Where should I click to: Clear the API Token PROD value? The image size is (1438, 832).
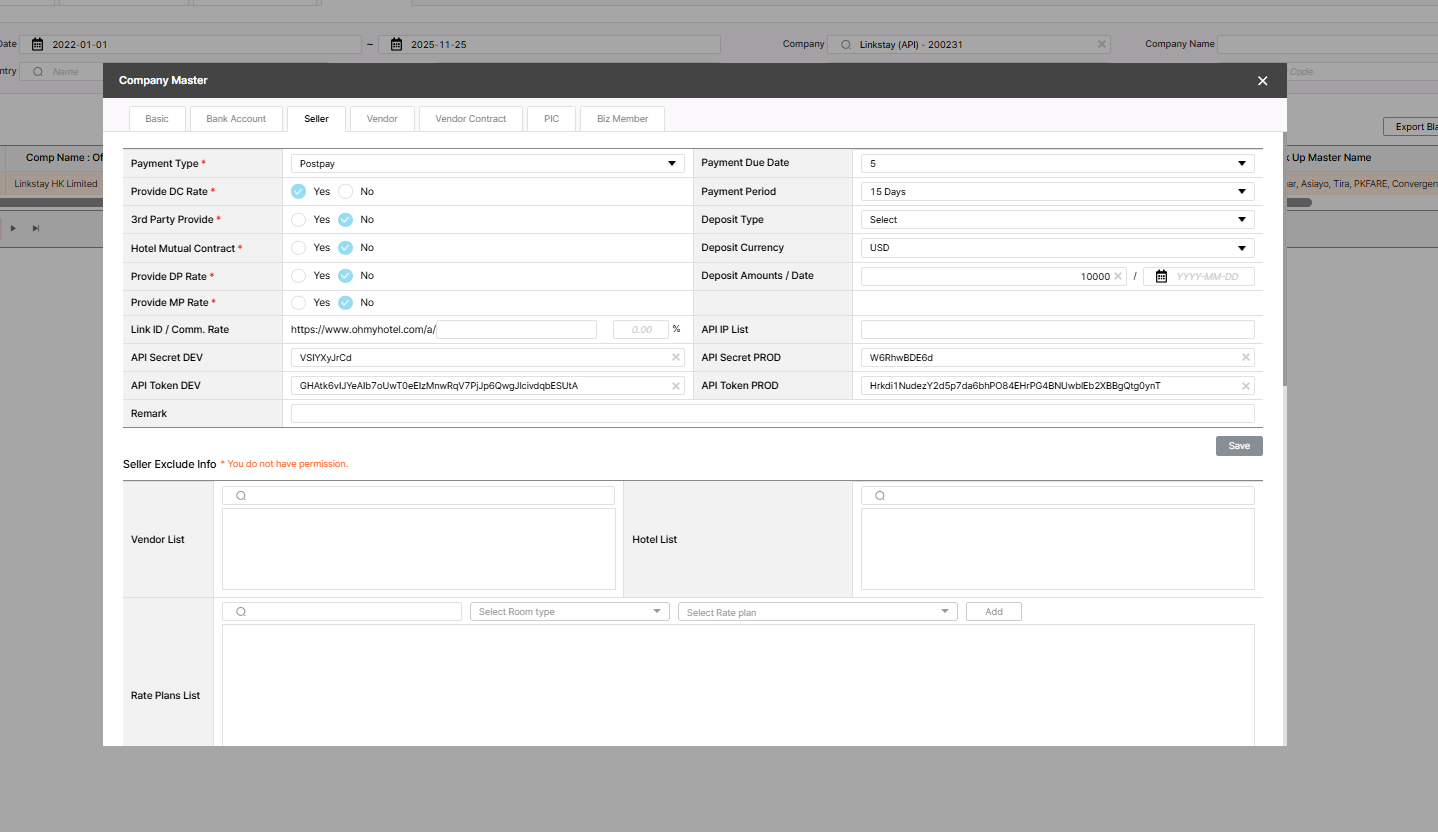[x=1245, y=385]
